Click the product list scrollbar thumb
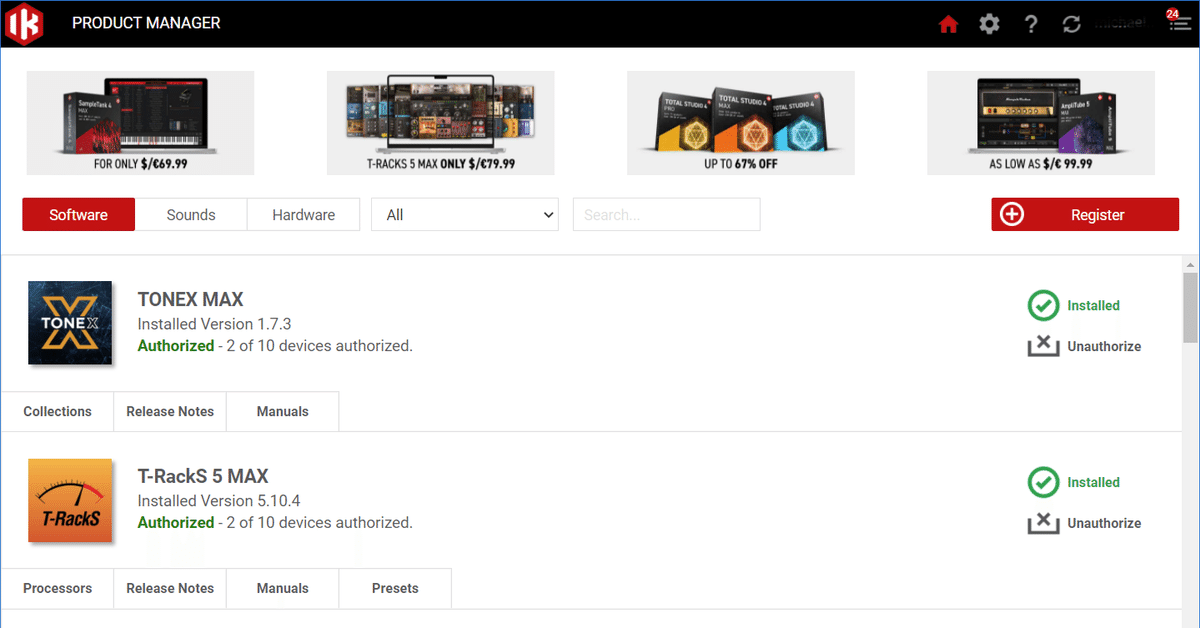Image resolution: width=1200 pixels, height=628 pixels. (x=1190, y=308)
